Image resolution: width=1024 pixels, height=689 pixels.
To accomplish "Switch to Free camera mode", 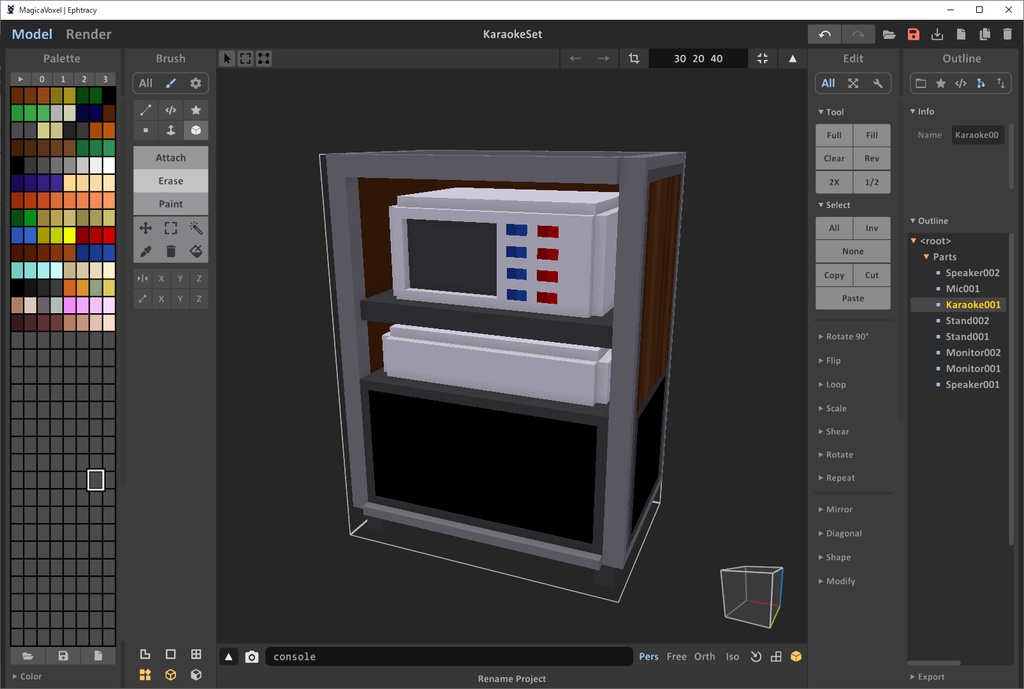I will pos(677,656).
